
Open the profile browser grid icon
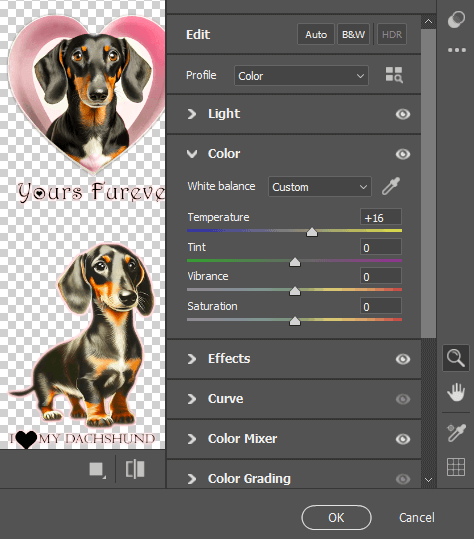tap(394, 75)
